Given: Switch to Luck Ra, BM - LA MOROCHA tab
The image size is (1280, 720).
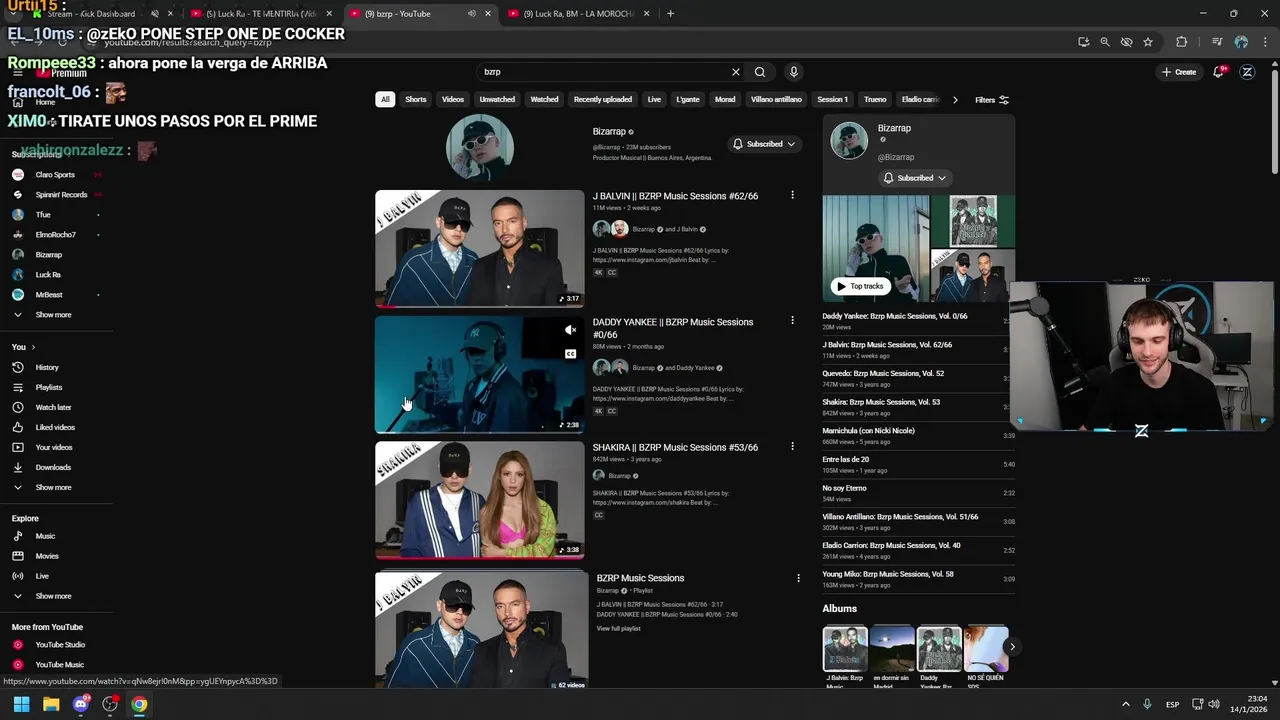Looking at the screenshot, I should click(580, 14).
